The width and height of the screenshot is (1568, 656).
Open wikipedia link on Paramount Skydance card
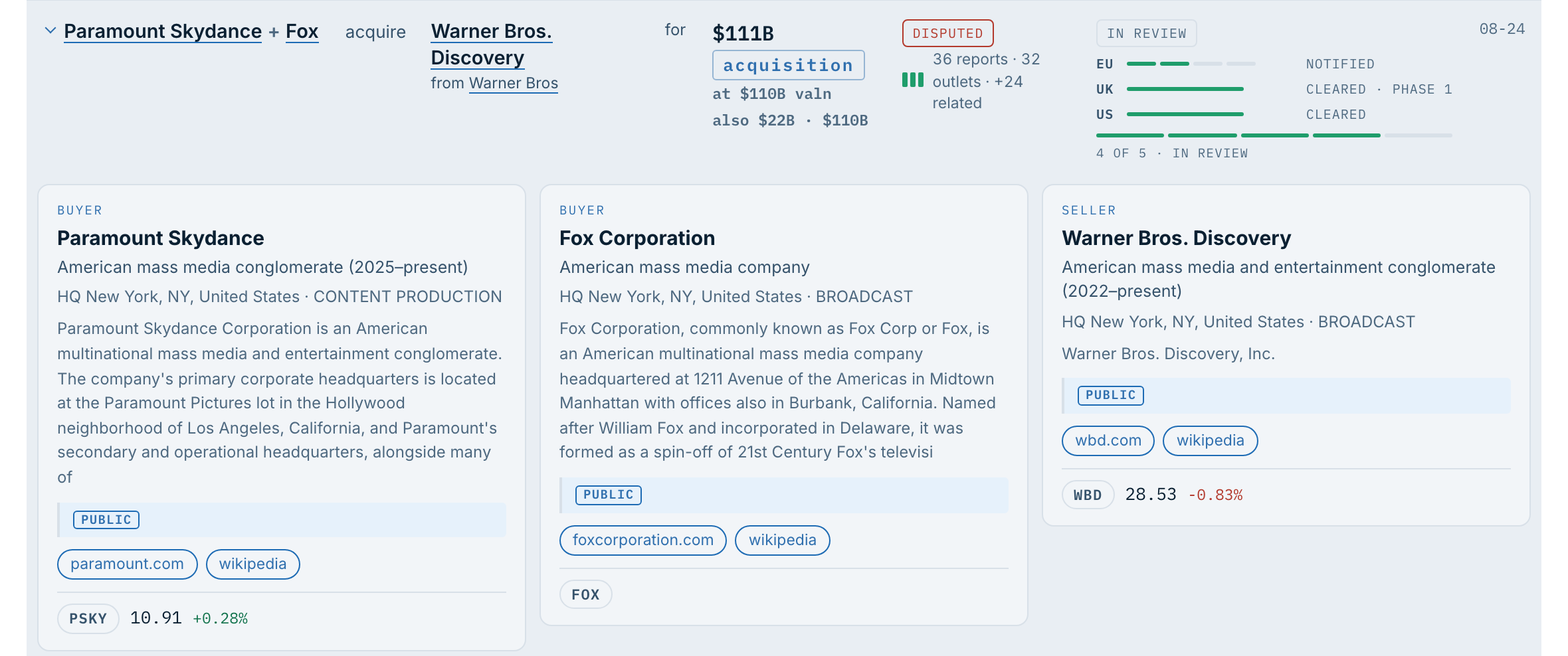coord(252,564)
